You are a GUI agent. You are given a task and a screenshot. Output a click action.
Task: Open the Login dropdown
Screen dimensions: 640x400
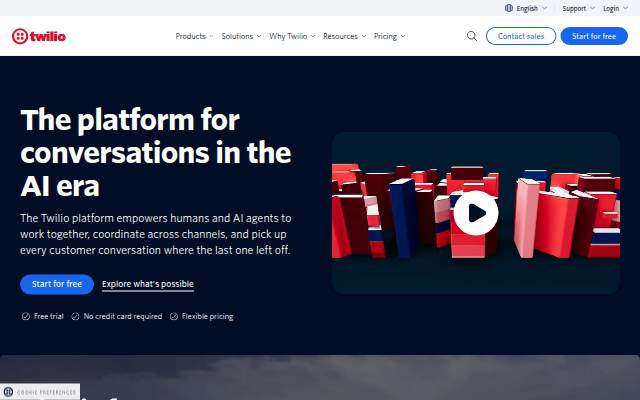[x=615, y=8]
